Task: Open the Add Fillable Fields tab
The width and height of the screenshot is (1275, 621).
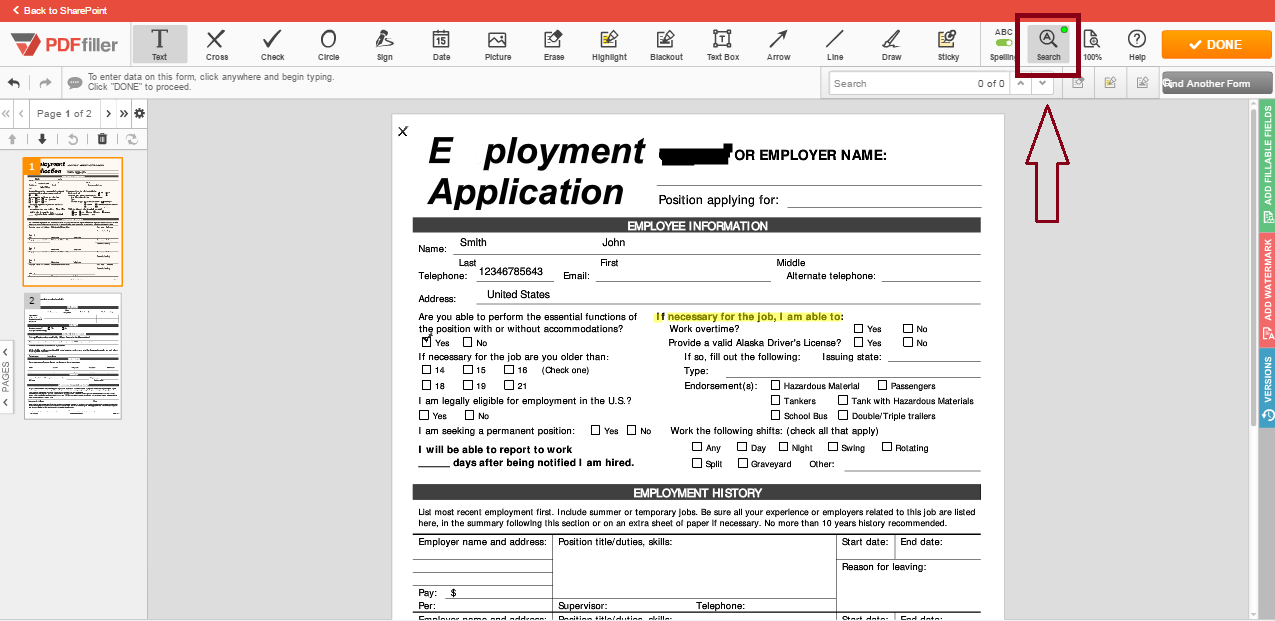Action: tap(1268, 163)
